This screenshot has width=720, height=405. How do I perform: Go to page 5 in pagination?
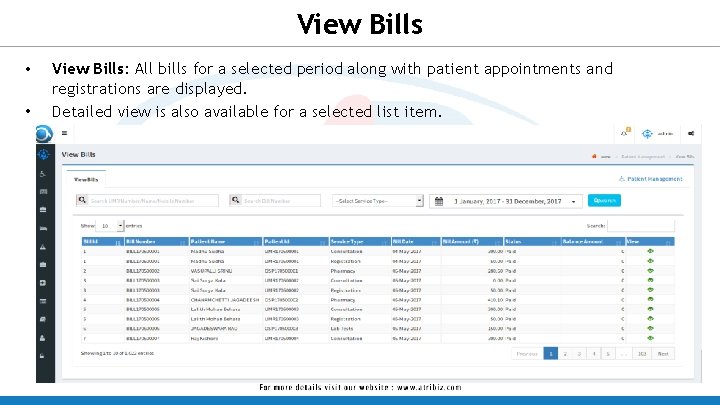(x=608, y=354)
